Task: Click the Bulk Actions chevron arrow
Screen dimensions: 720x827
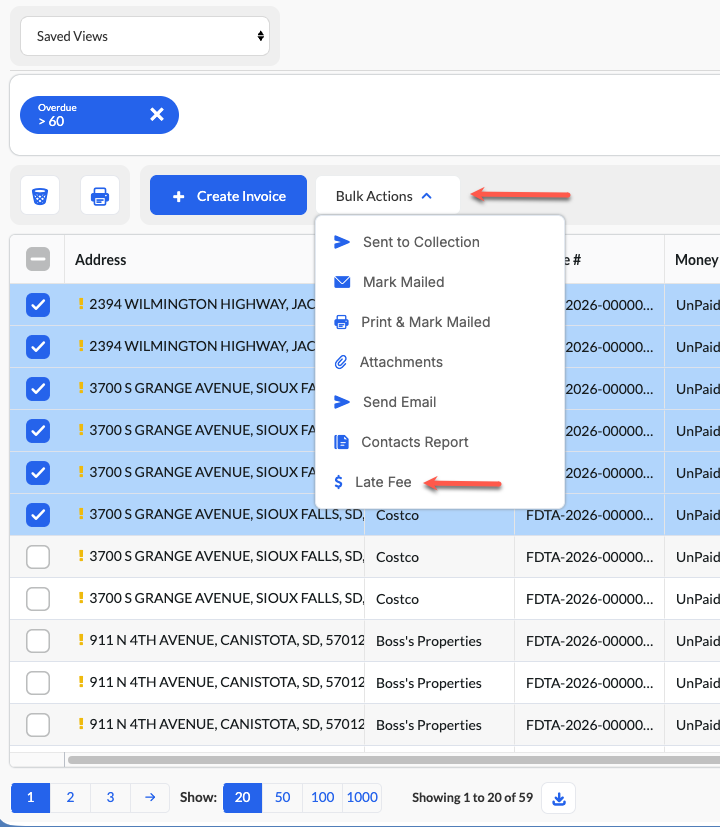Action: tap(427, 196)
